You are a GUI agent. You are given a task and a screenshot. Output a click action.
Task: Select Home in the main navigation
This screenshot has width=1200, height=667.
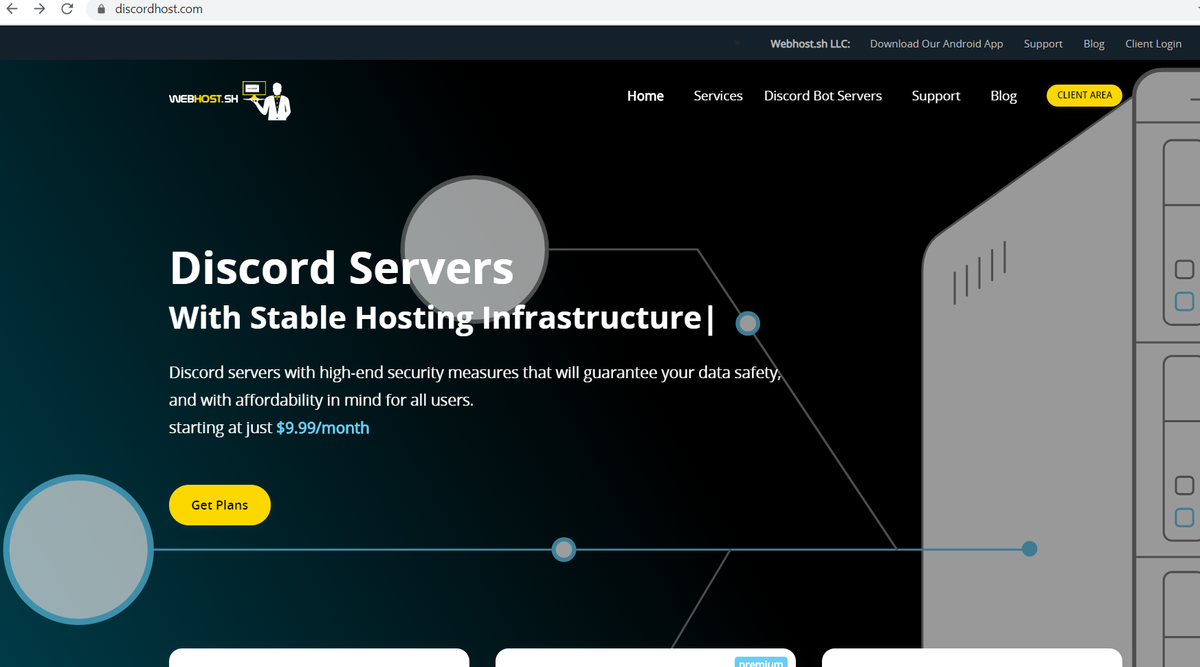coord(645,96)
